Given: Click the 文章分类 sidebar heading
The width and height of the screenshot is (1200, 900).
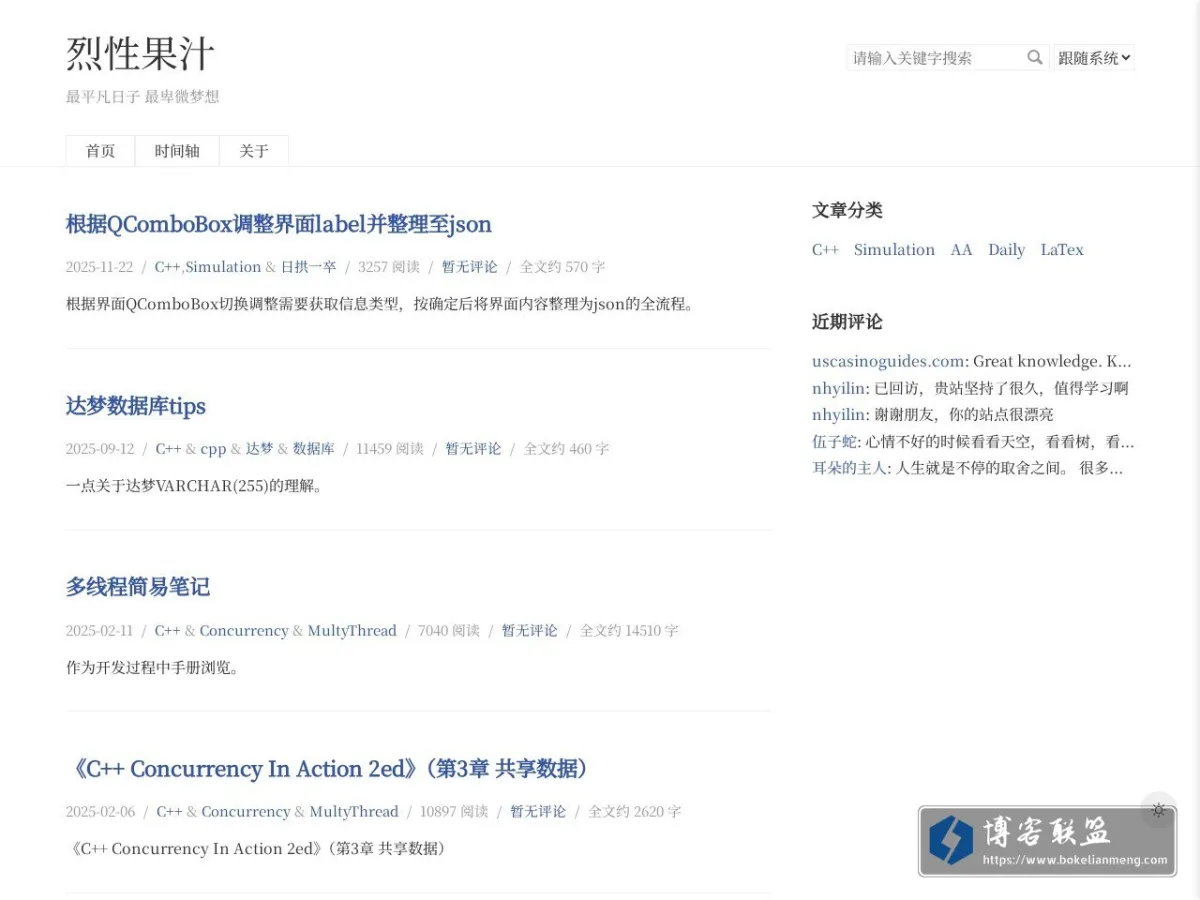Looking at the screenshot, I should [x=847, y=210].
